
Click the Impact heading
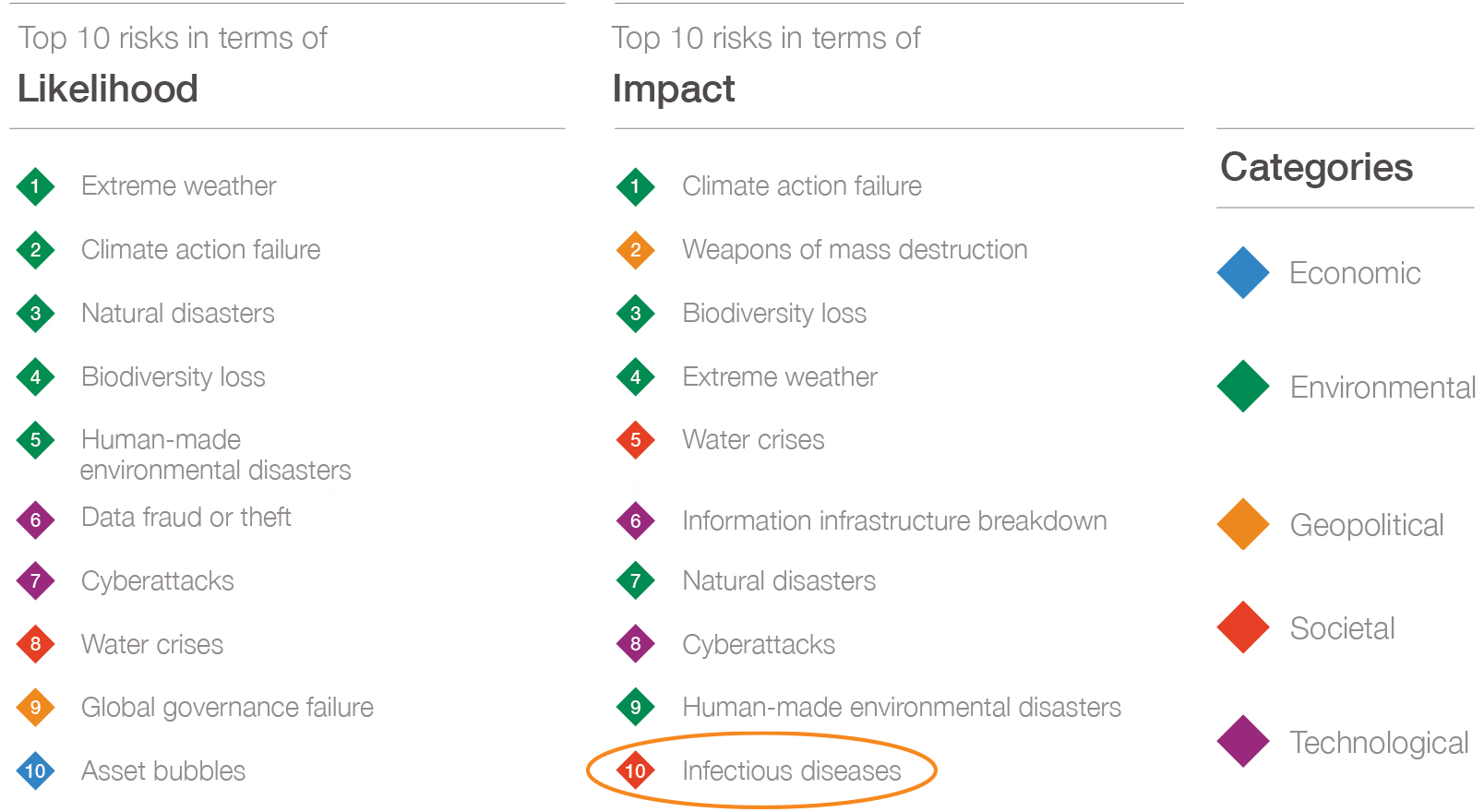(x=674, y=89)
